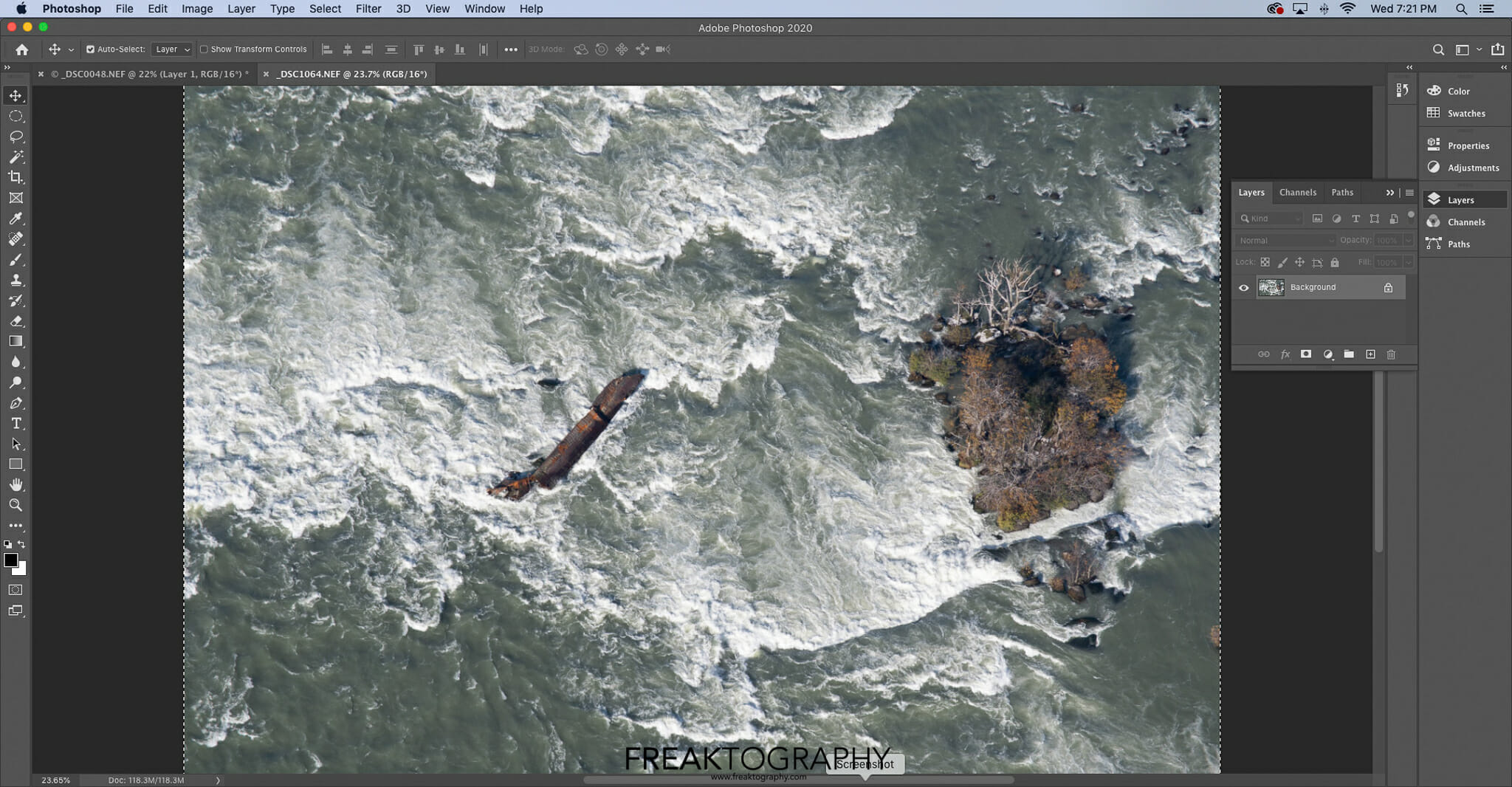
Task: Open the Adjustments panel button
Action: coord(1465,168)
